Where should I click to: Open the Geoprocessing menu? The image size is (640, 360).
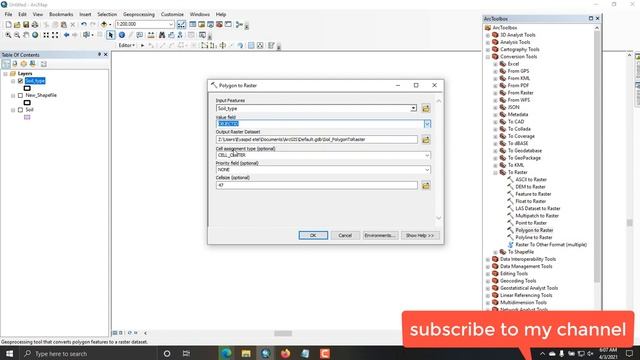click(139, 14)
